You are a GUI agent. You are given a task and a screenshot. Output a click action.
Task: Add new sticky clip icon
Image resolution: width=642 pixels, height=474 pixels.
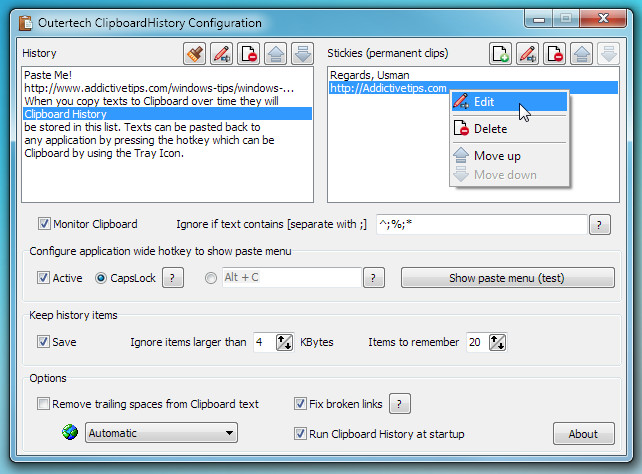click(x=500, y=54)
